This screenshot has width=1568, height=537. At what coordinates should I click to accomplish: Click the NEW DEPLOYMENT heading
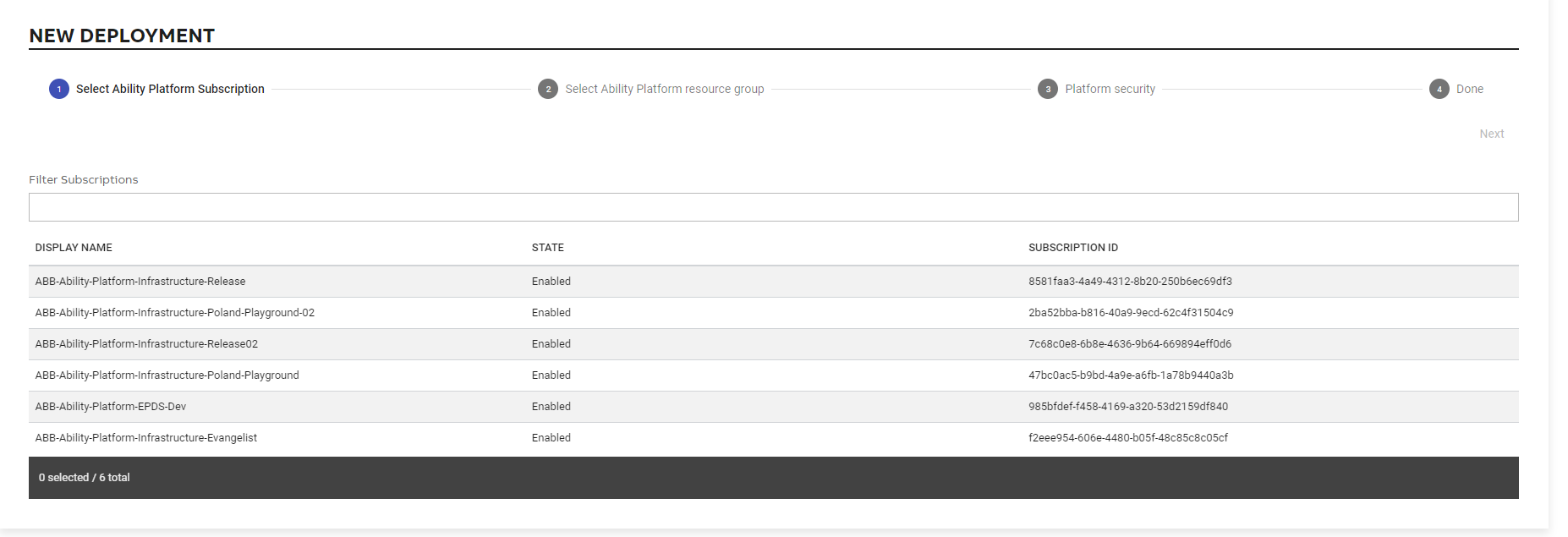(122, 36)
